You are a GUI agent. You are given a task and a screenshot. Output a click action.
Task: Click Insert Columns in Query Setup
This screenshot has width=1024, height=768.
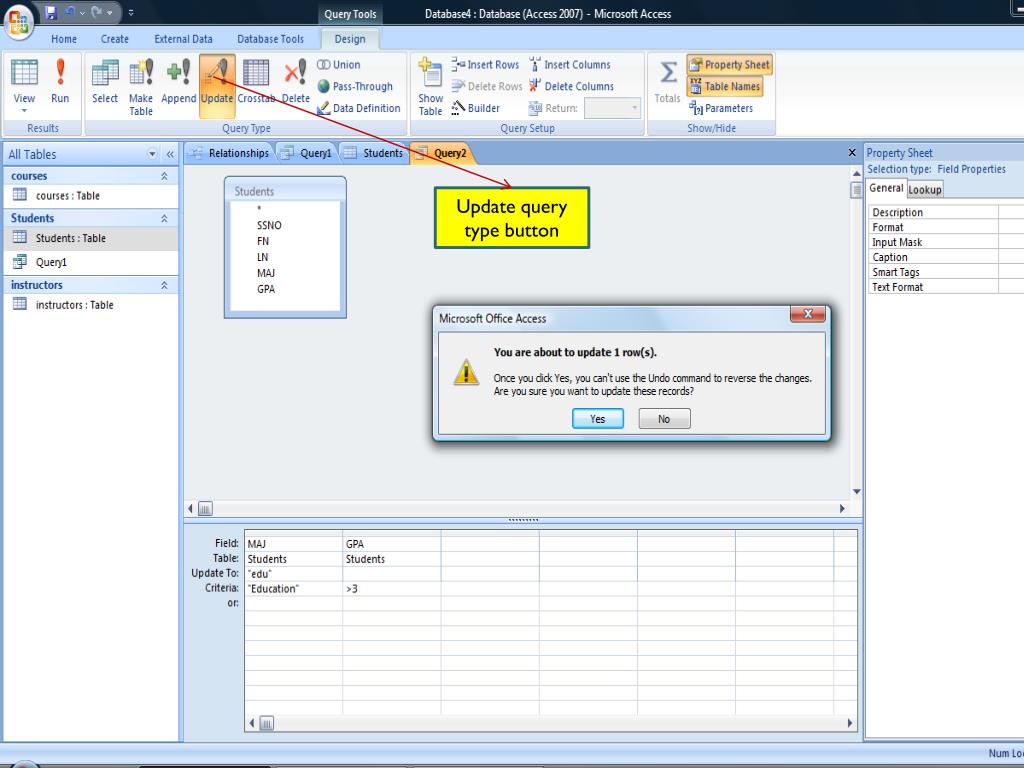pos(569,65)
